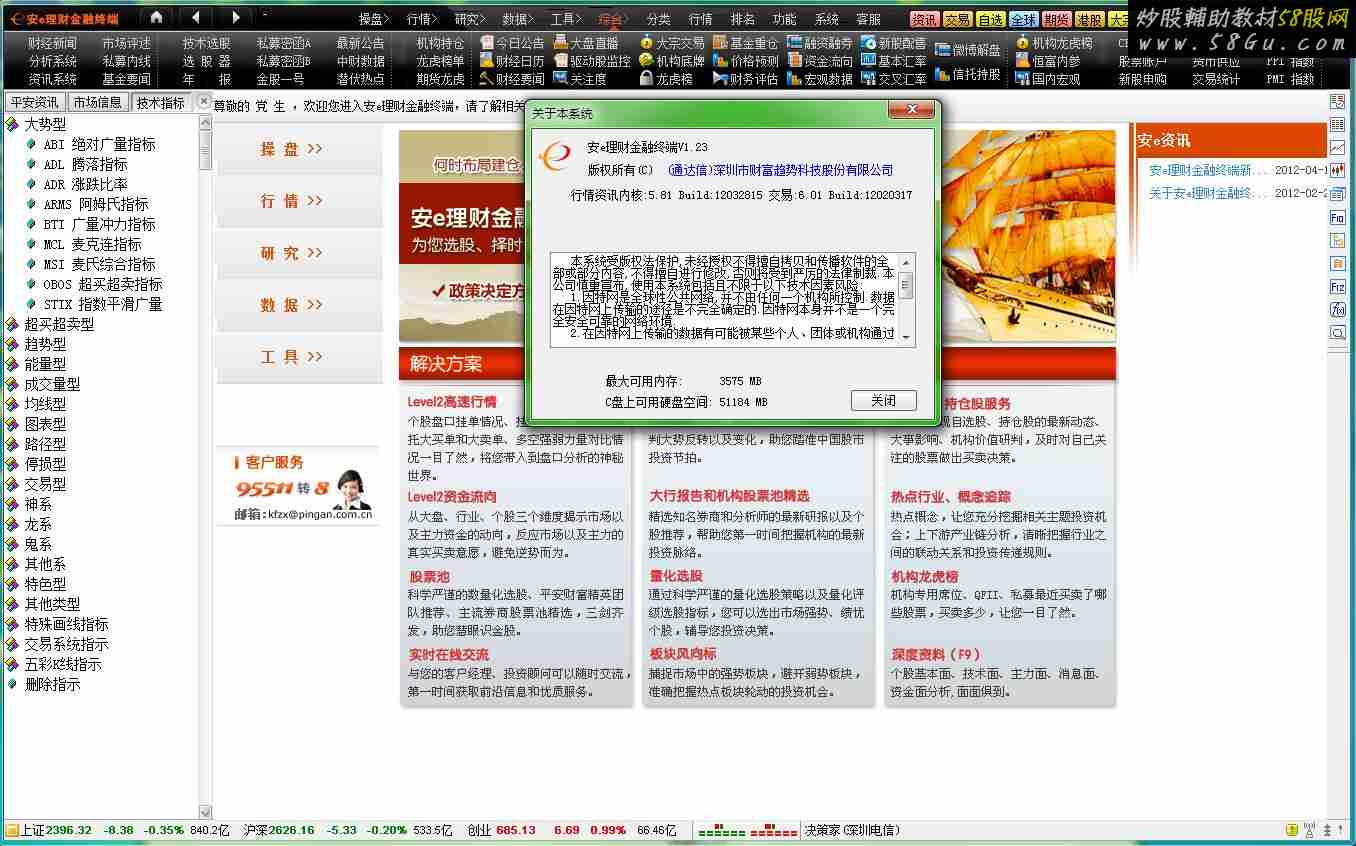Click the 自选 quick button at top right
Screen dimensions: 1356x846
(990, 19)
